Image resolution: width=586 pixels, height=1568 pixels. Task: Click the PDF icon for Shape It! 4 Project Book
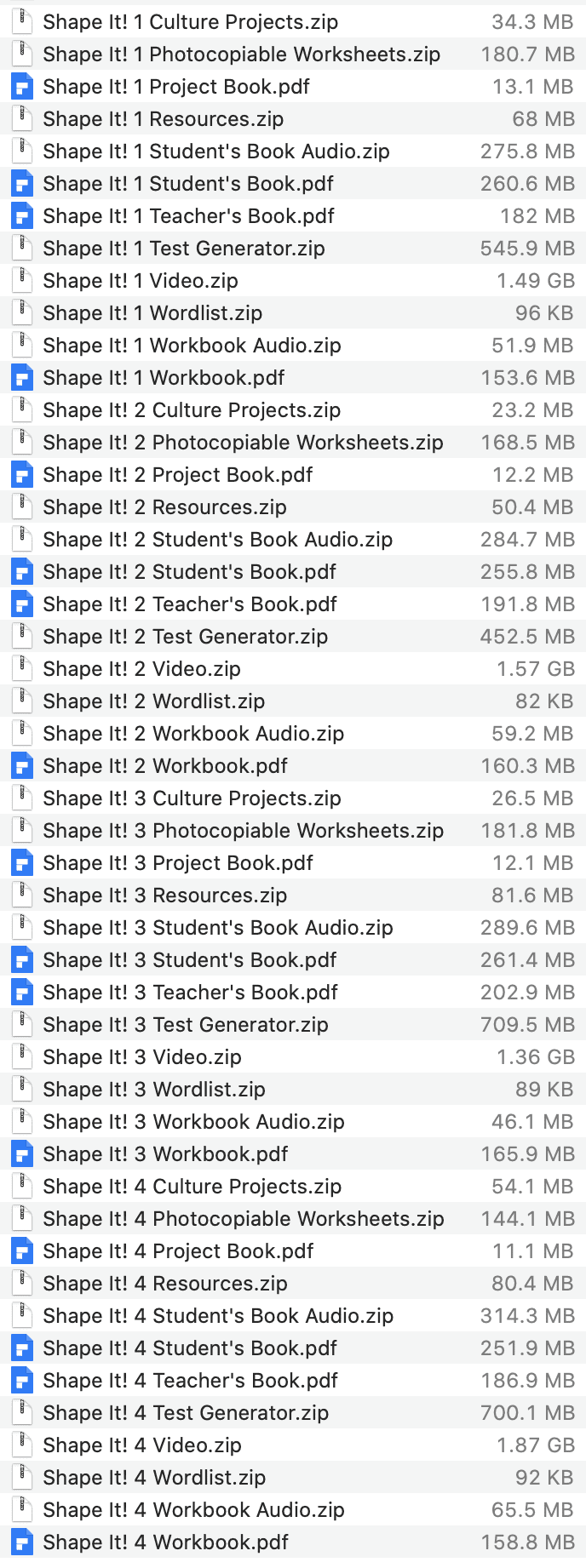click(x=21, y=1250)
